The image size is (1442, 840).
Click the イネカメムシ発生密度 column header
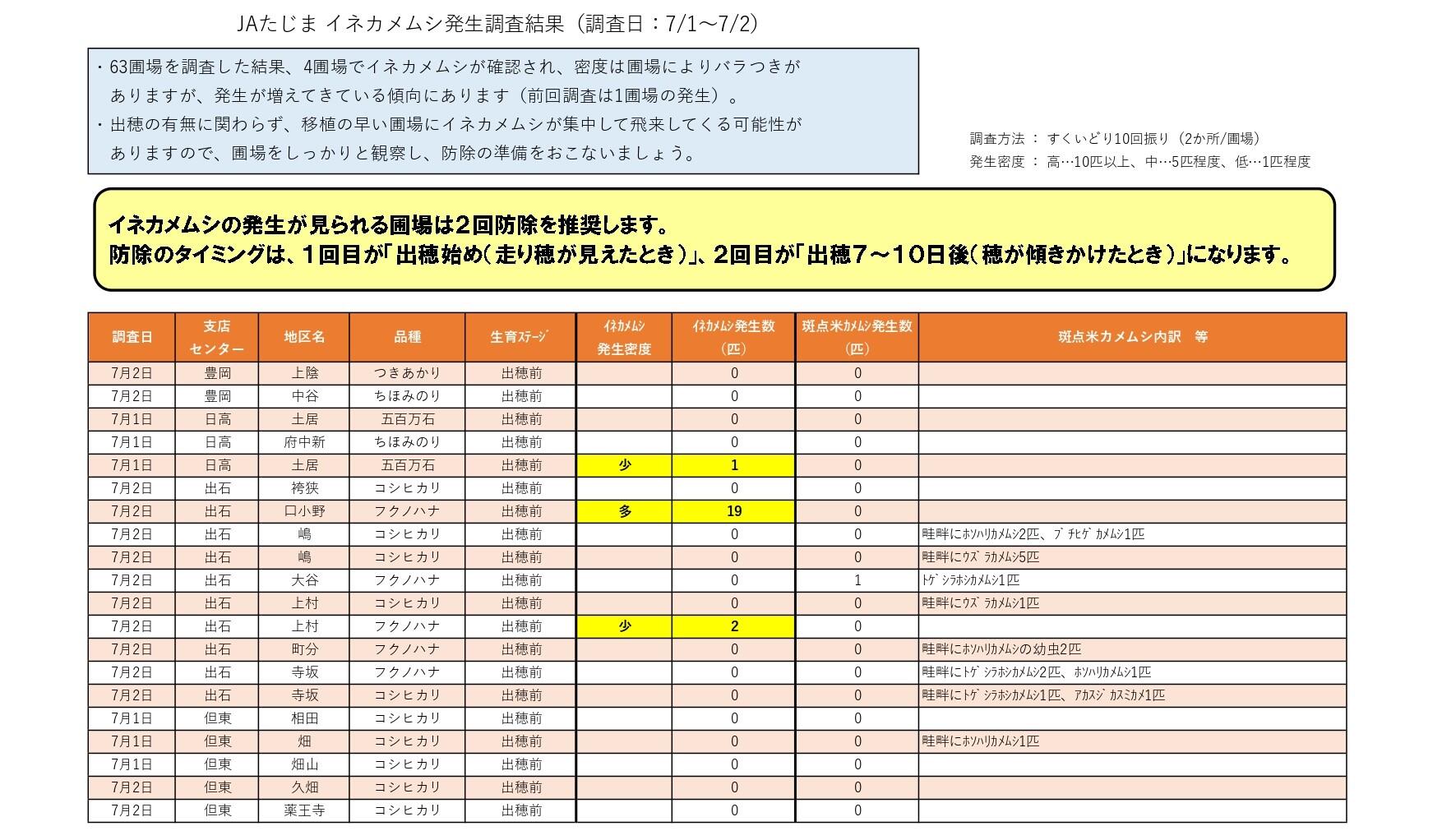tap(625, 337)
